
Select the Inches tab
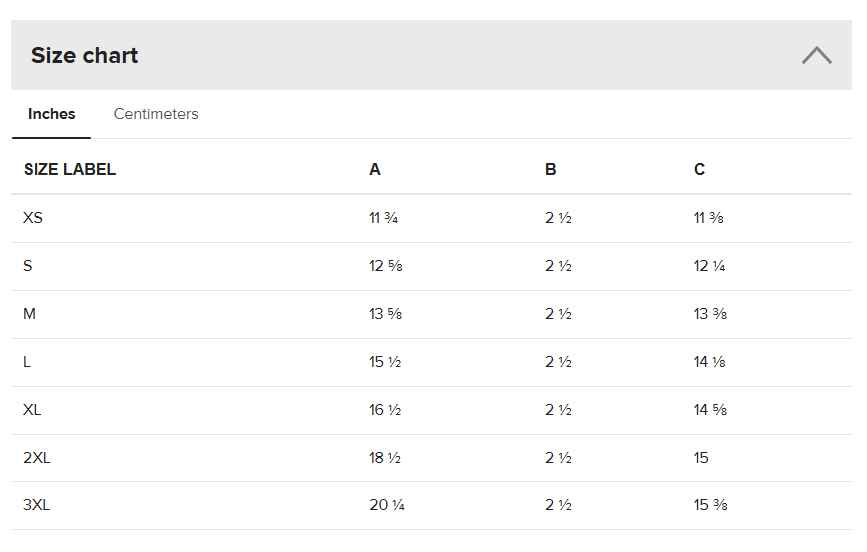pyautogui.click(x=51, y=114)
